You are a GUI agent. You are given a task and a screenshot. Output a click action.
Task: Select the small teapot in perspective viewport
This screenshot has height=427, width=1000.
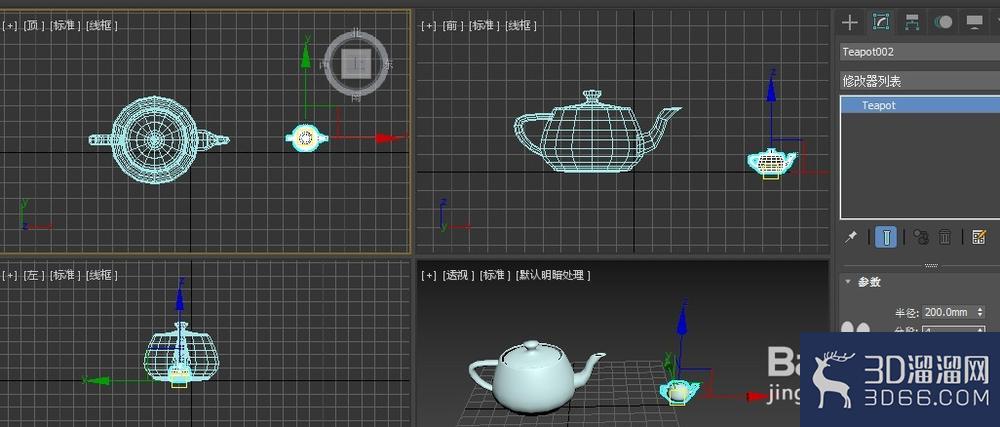pos(680,391)
